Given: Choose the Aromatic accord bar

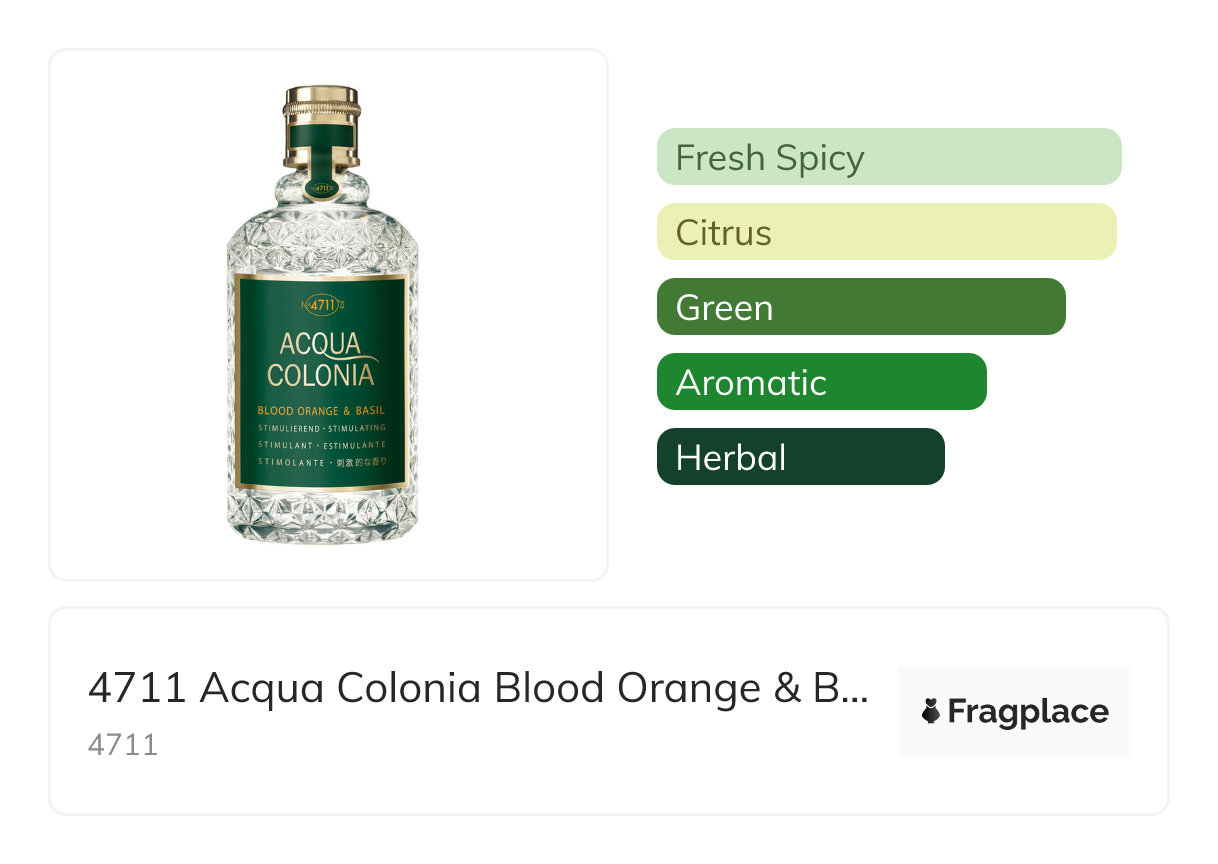Looking at the screenshot, I should (x=821, y=382).
